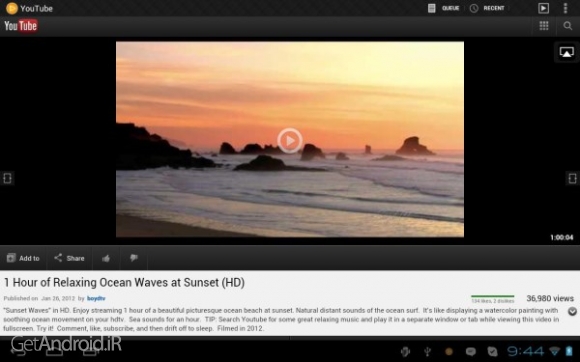The width and height of the screenshot is (580, 362).
Task: Expand the description with the down arrow
Action: (x=572, y=311)
